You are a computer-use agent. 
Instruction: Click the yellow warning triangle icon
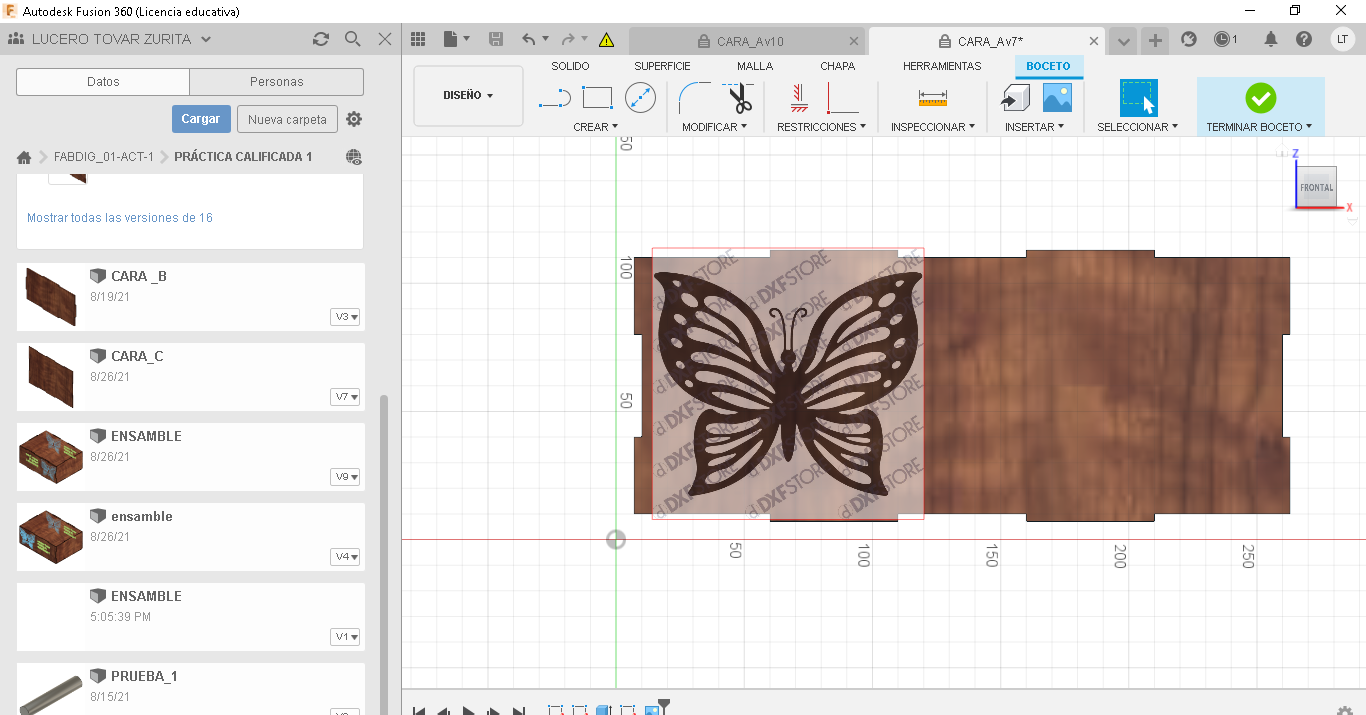click(x=606, y=40)
